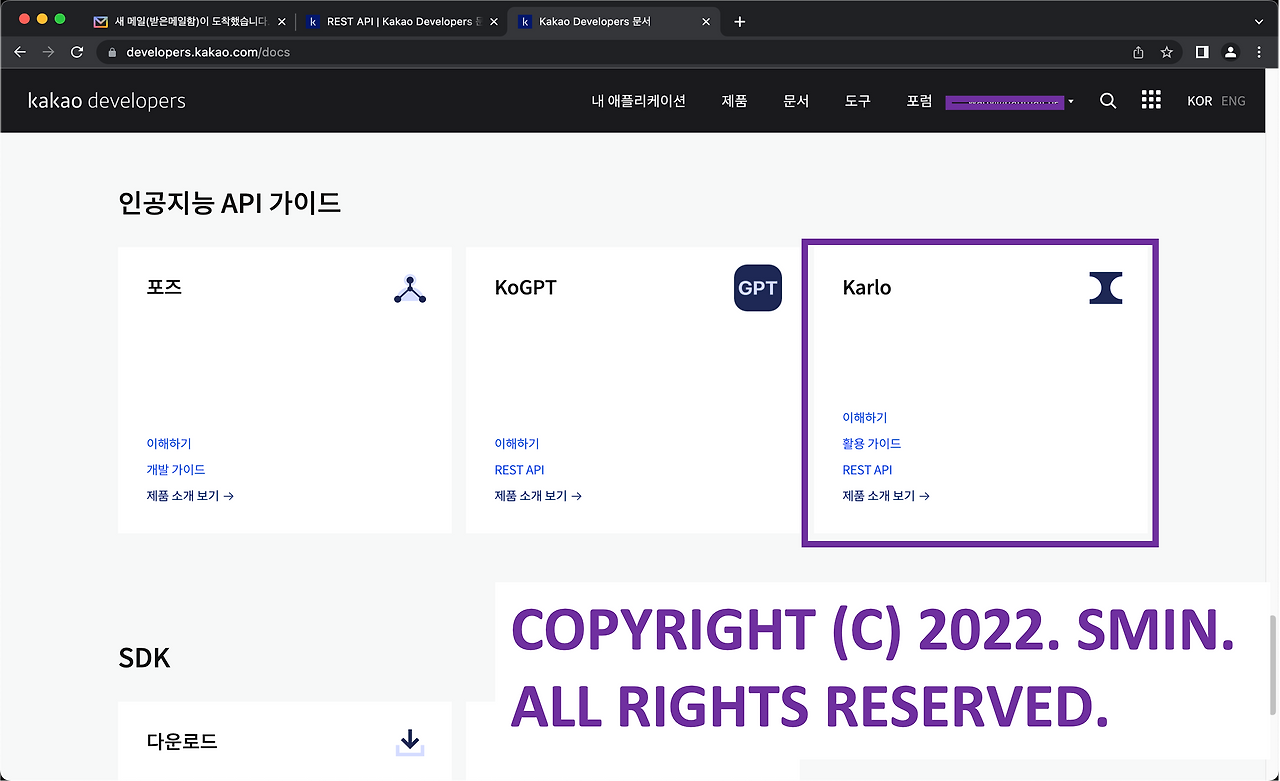The width and height of the screenshot is (1280, 781).
Task: Click the page vertical scrollbar thumb
Action: [1273, 664]
